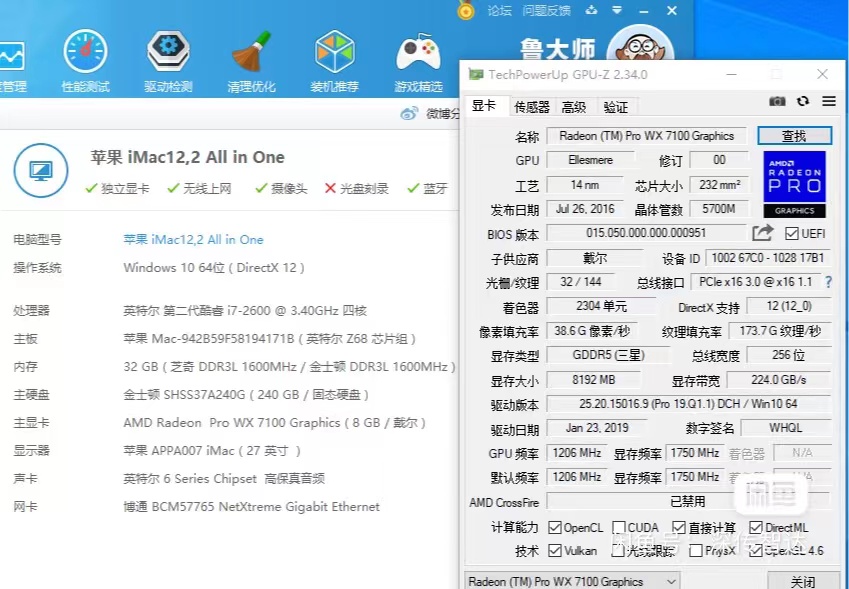Click the AMD CrossFire 已禁用 field
The width and height of the screenshot is (849, 589).
[x=688, y=501]
